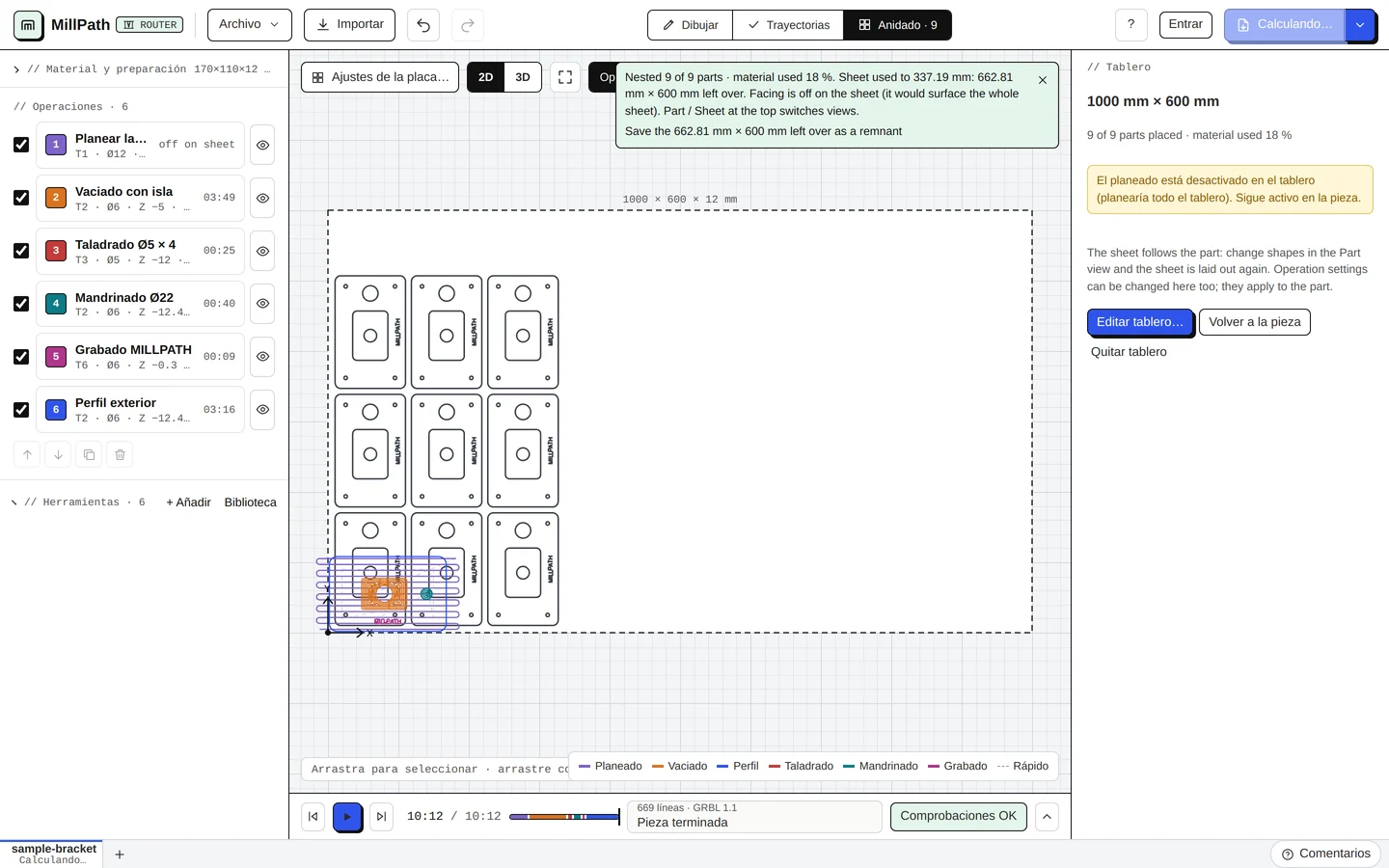Screen dimensions: 1389x868
Task: Select the orange operation 2 tool badge
Action: (x=56, y=198)
